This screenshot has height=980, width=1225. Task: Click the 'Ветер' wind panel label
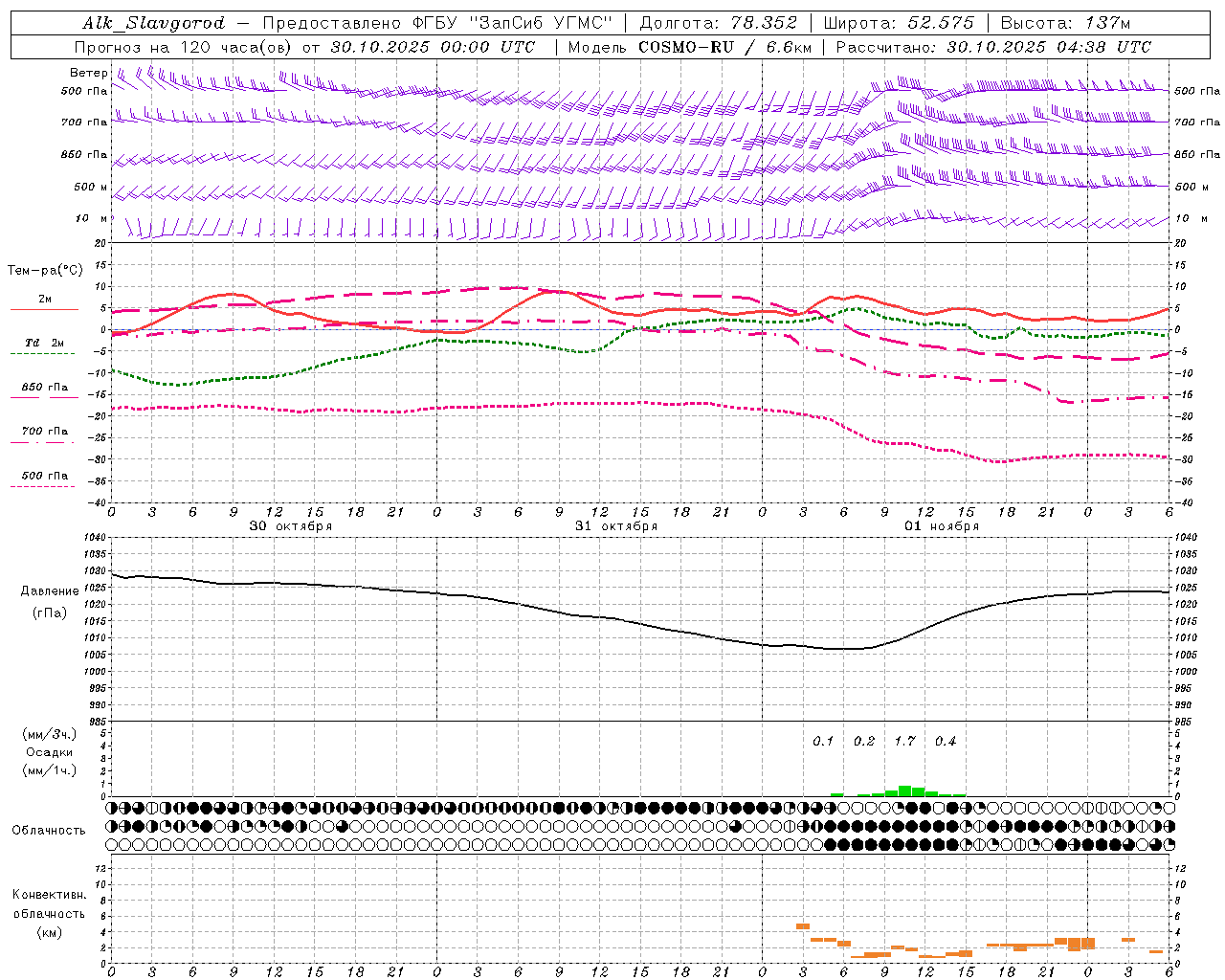click(89, 73)
